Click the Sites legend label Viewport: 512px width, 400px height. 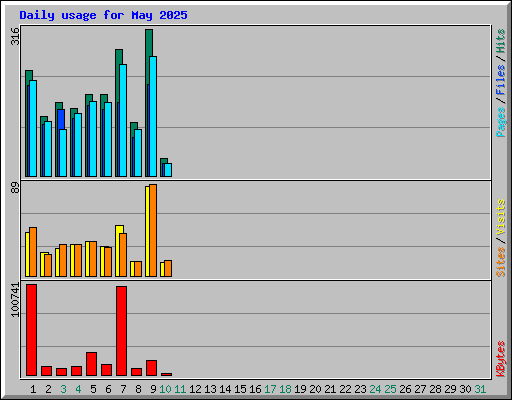pyautogui.click(x=501, y=262)
